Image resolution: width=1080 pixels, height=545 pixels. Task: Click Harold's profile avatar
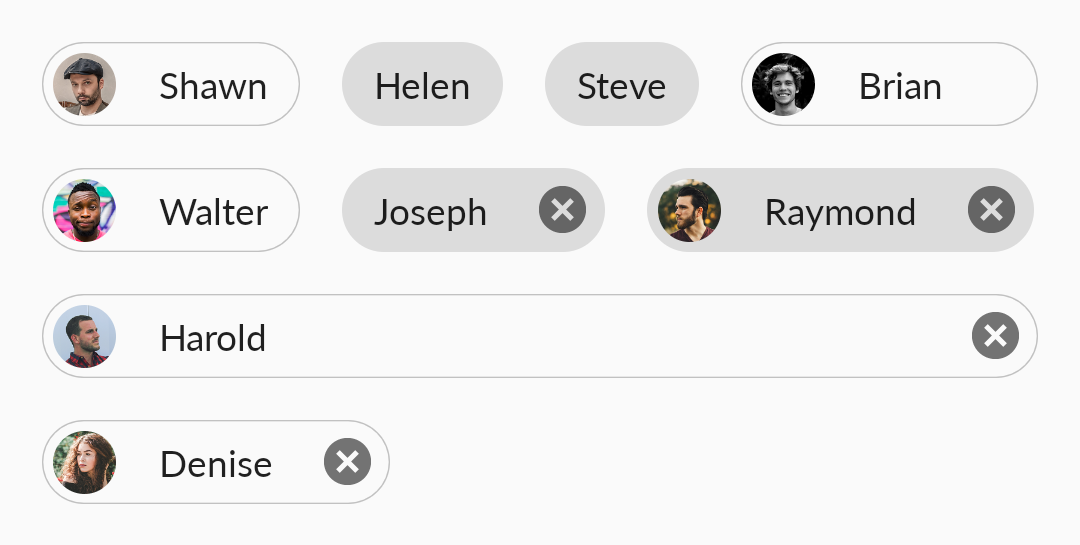coord(85,336)
